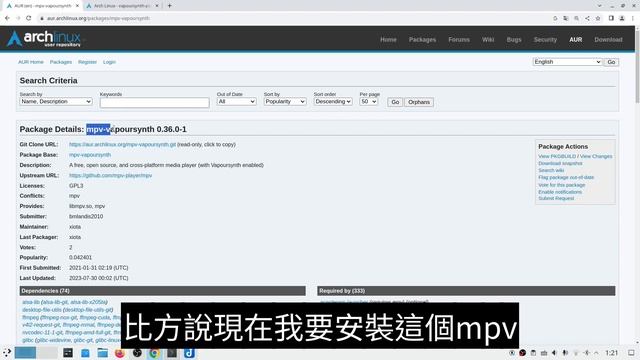Click the Packages sub-navigation link
This screenshot has height=360, width=640.
[61, 62]
